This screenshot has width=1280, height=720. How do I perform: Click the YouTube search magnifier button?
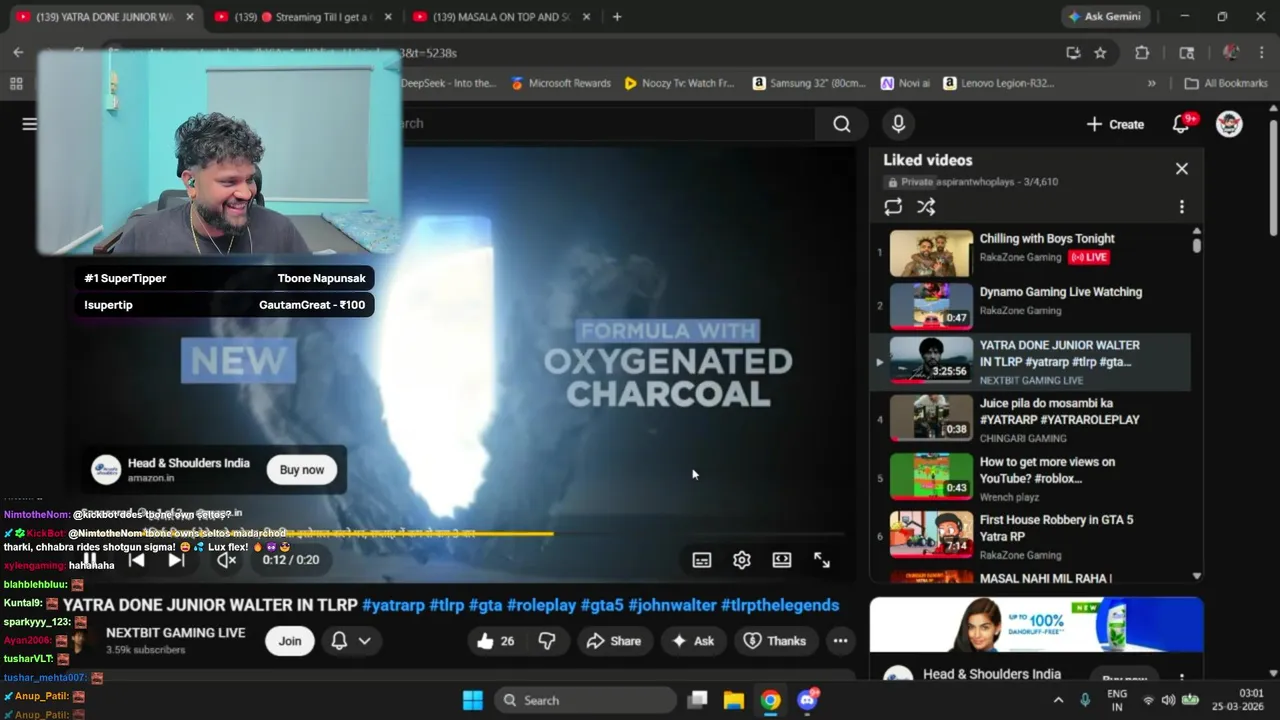[x=842, y=124]
